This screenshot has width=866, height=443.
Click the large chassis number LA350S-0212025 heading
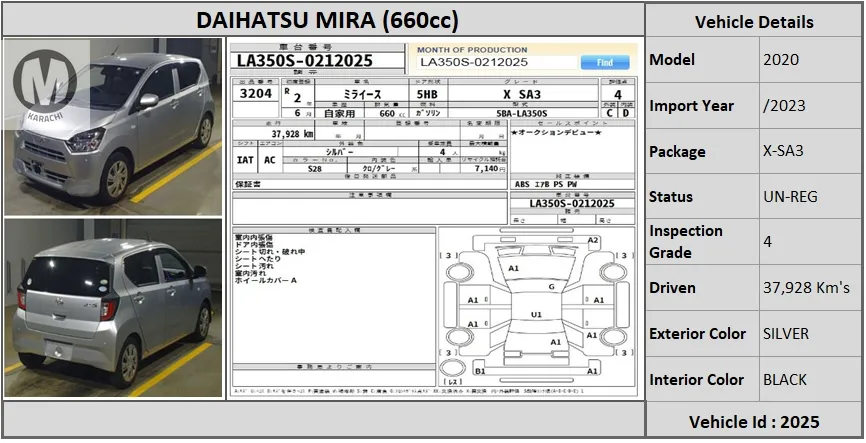[305, 61]
